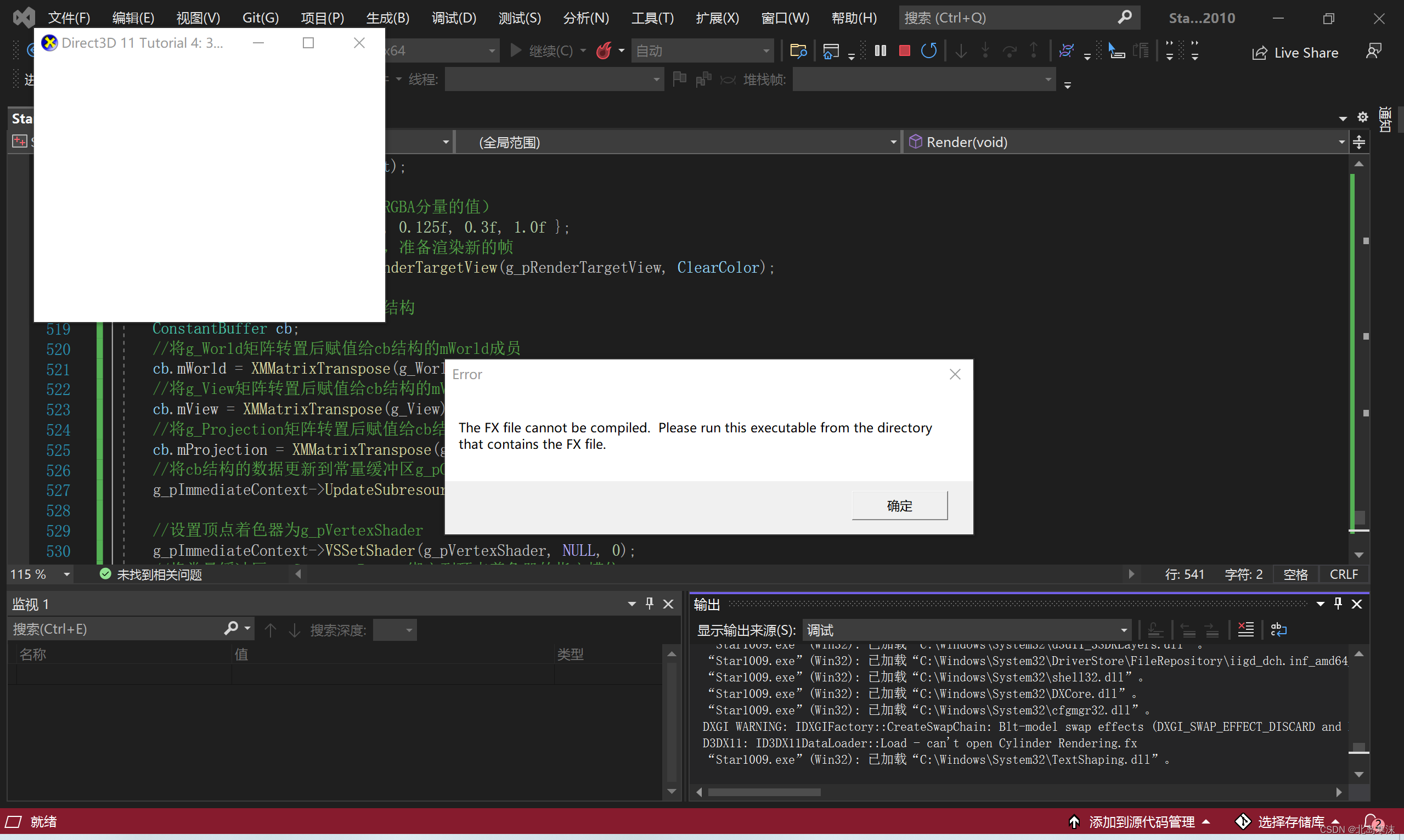Screen dimensions: 1404x840
Task: Click the editor tab settings gear icon
Action: 1363,117
